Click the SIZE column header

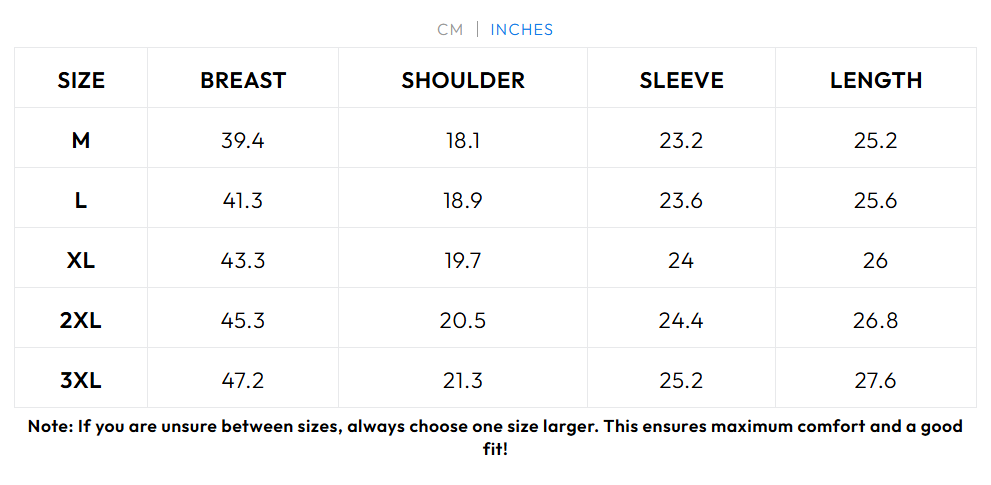pyautogui.click(x=81, y=81)
